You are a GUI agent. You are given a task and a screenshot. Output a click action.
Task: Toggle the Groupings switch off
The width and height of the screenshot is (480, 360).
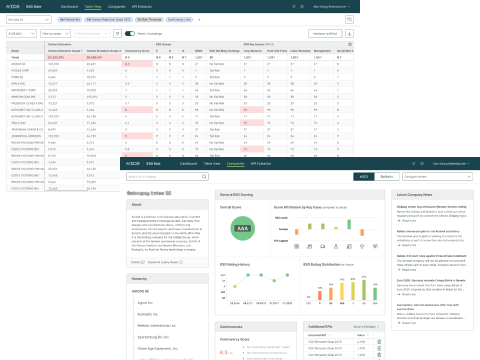[130, 33]
